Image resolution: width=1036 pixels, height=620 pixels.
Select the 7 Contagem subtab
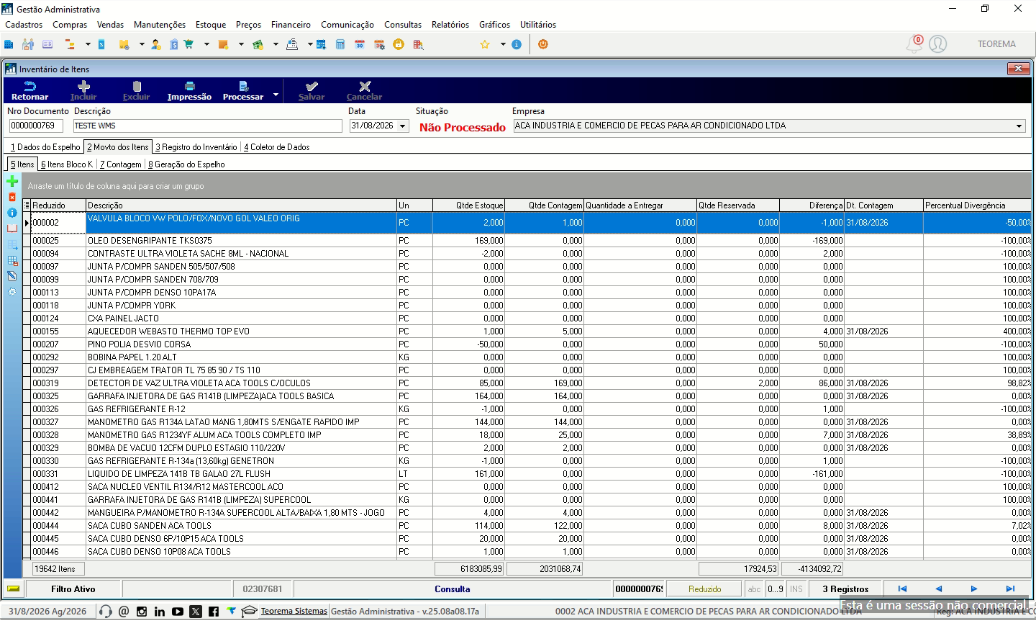pyautogui.click(x=120, y=164)
